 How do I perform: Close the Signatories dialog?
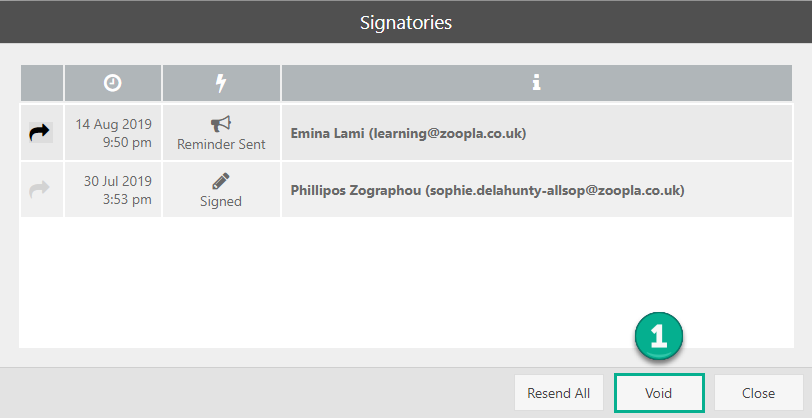pyautogui.click(x=758, y=393)
